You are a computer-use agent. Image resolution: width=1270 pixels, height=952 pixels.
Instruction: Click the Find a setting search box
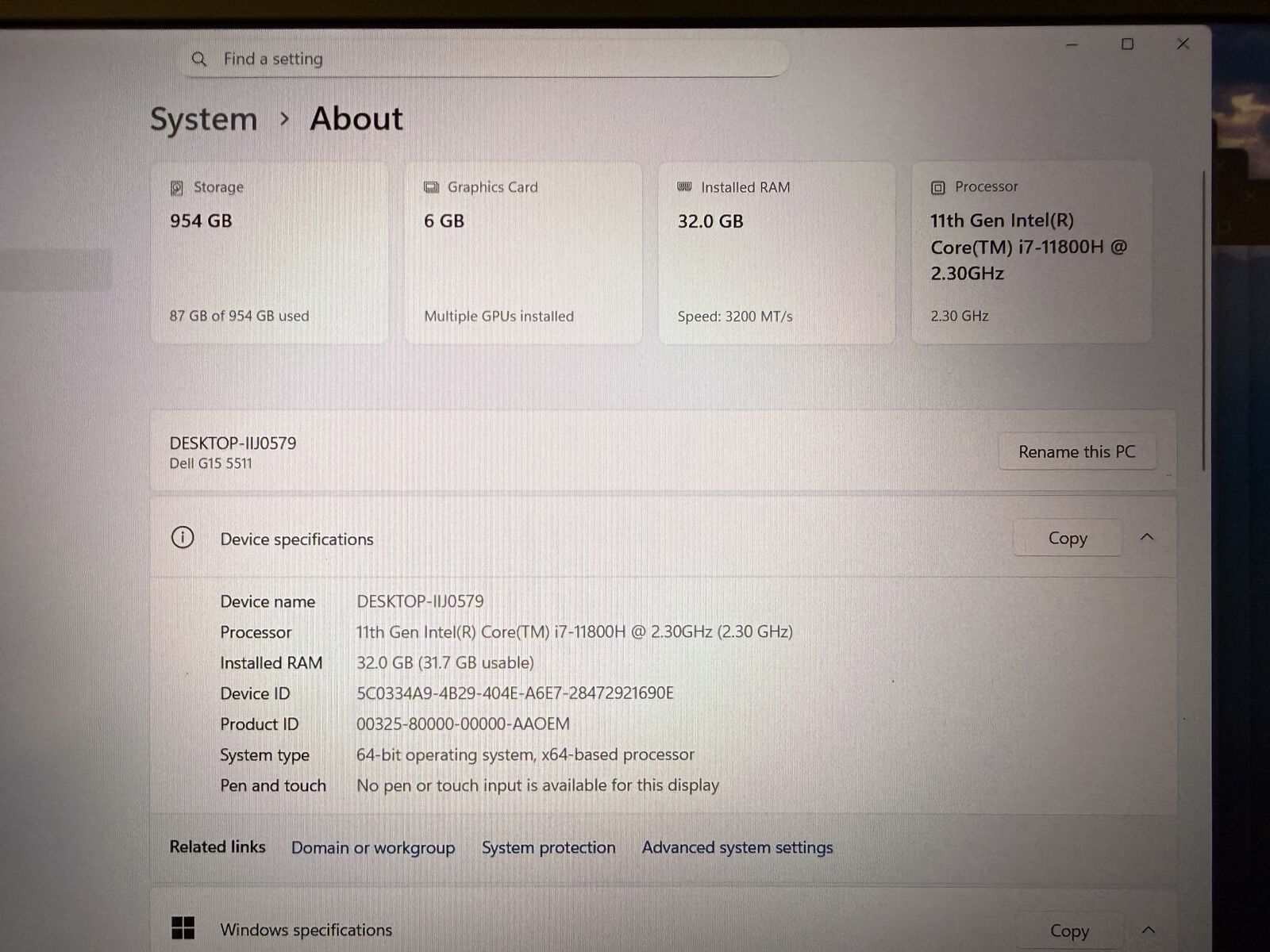[x=484, y=59]
